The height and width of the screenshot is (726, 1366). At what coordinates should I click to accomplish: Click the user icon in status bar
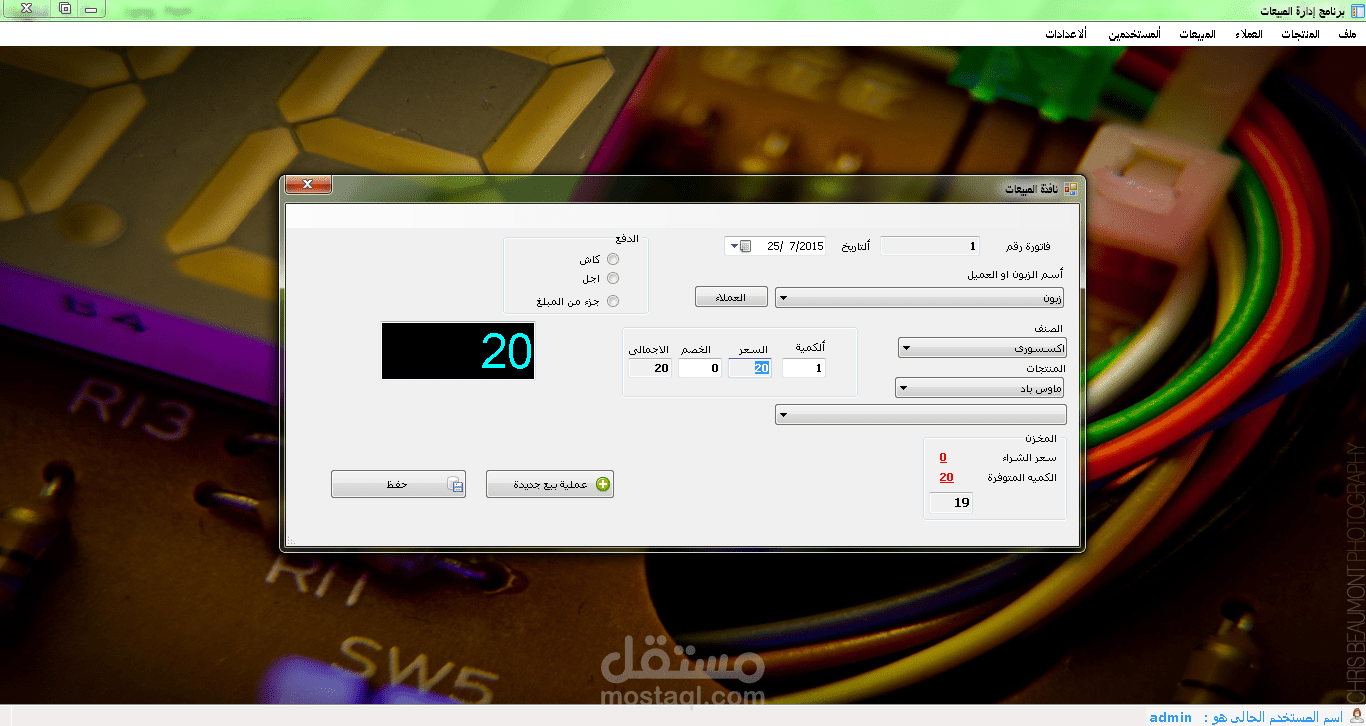point(1357,716)
